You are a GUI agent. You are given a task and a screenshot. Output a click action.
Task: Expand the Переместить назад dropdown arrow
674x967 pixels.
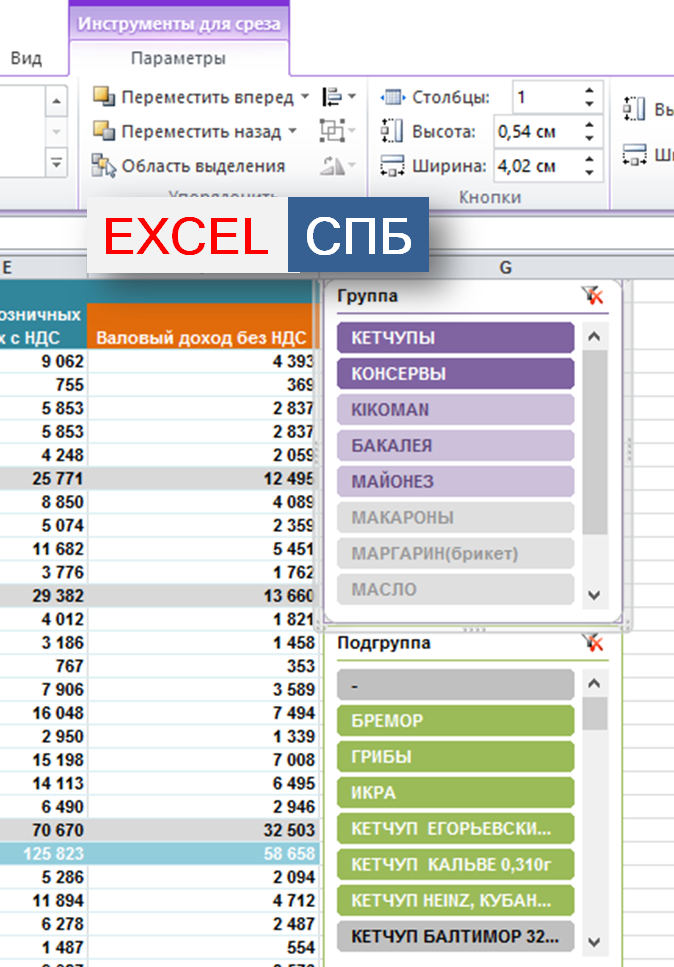point(292,132)
